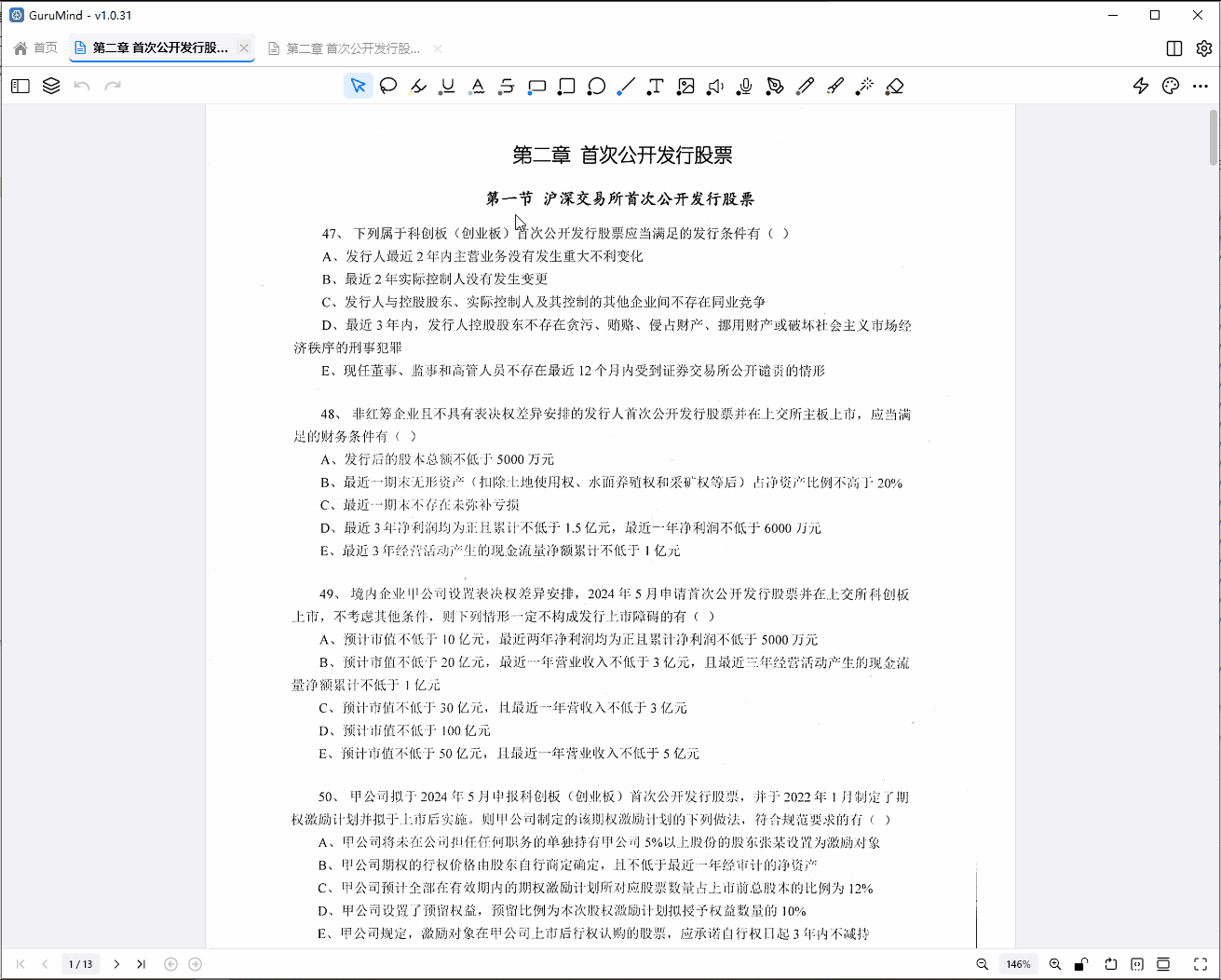Viewport: 1221px width, 980px height.
Task: Close the active document tab
Action: [244, 48]
